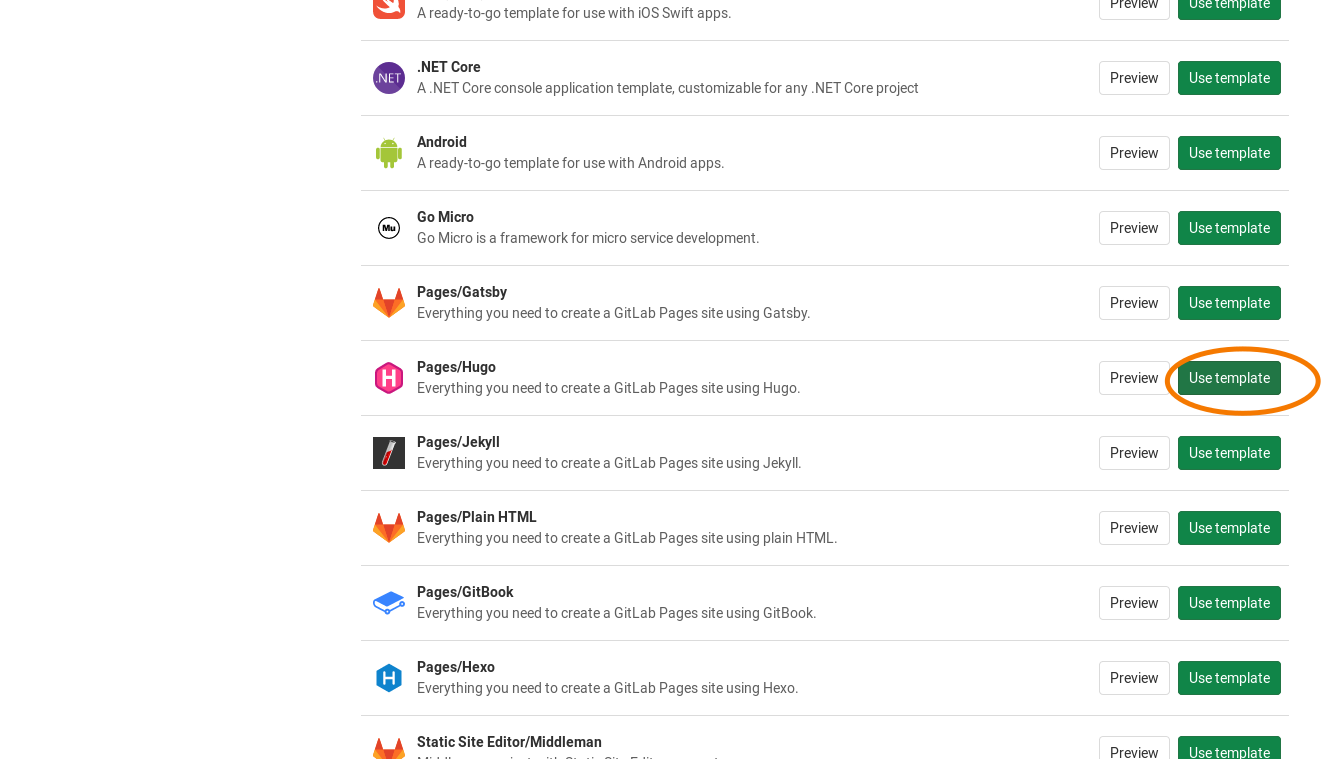Click the Go Micro logo icon

[389, 228]
